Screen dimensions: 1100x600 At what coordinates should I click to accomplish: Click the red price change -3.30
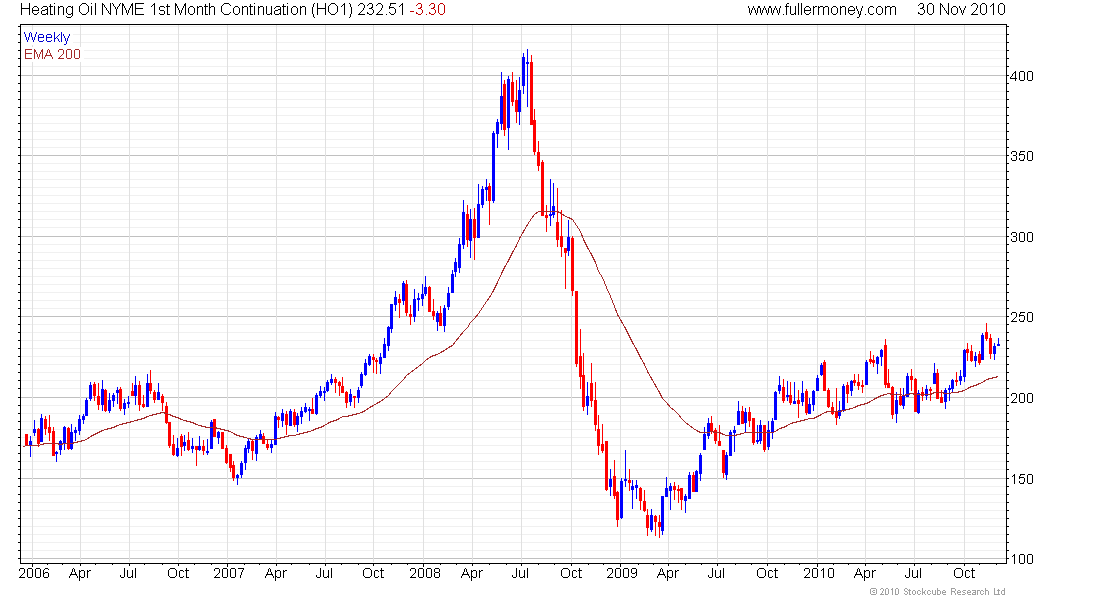427,10
